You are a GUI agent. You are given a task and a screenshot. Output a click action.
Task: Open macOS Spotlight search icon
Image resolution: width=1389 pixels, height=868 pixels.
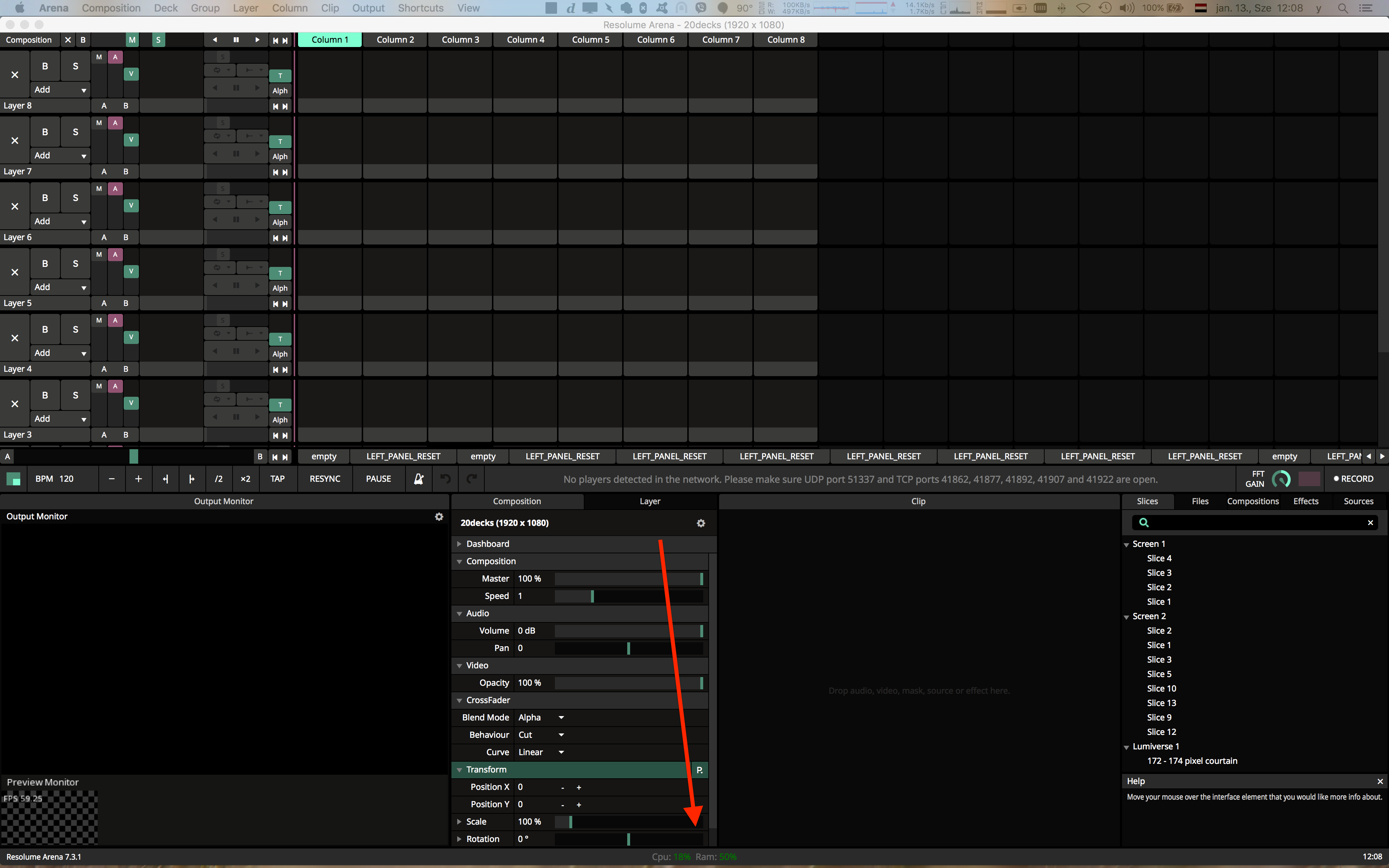click(1342, 8)
